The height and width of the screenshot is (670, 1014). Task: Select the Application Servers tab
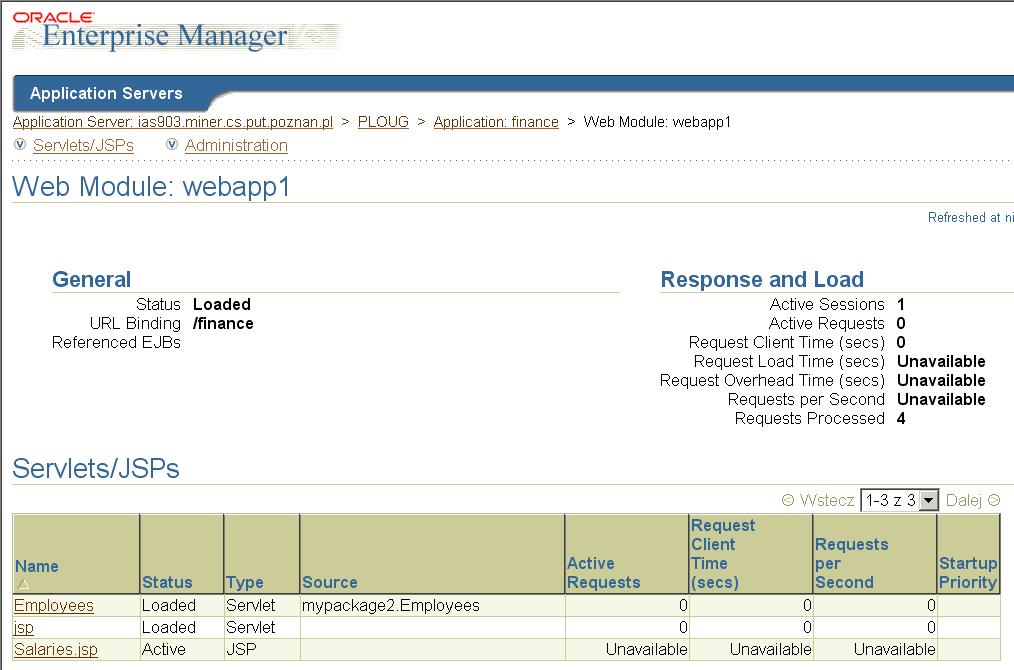coord(106,93)
